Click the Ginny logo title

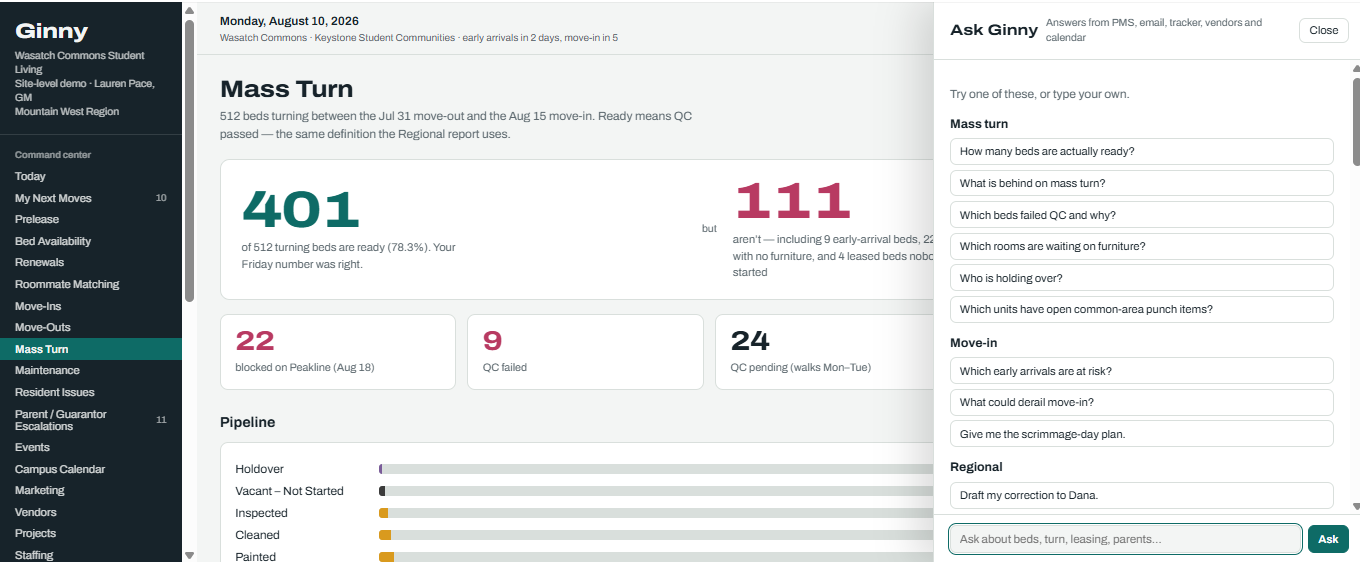tap(52, 31)
